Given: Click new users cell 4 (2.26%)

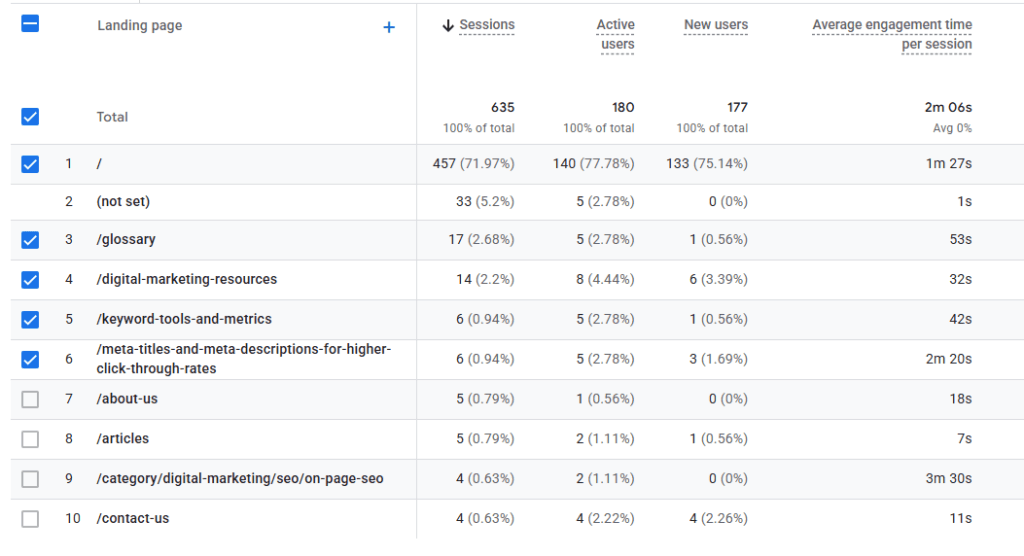Looking at the screenshot, I should pyautogui.click(x=719, y=518).
